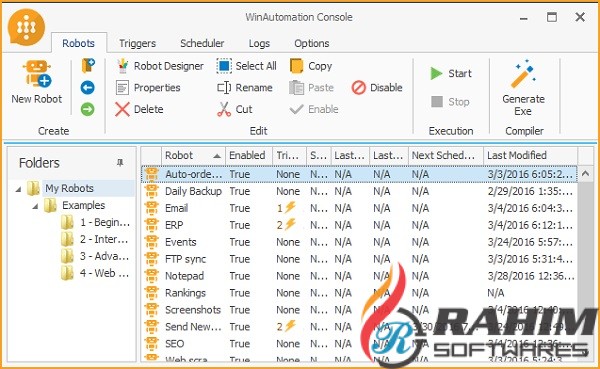Click the Enable command
Viewport: 600px width, 369px height.
(314, 109)
